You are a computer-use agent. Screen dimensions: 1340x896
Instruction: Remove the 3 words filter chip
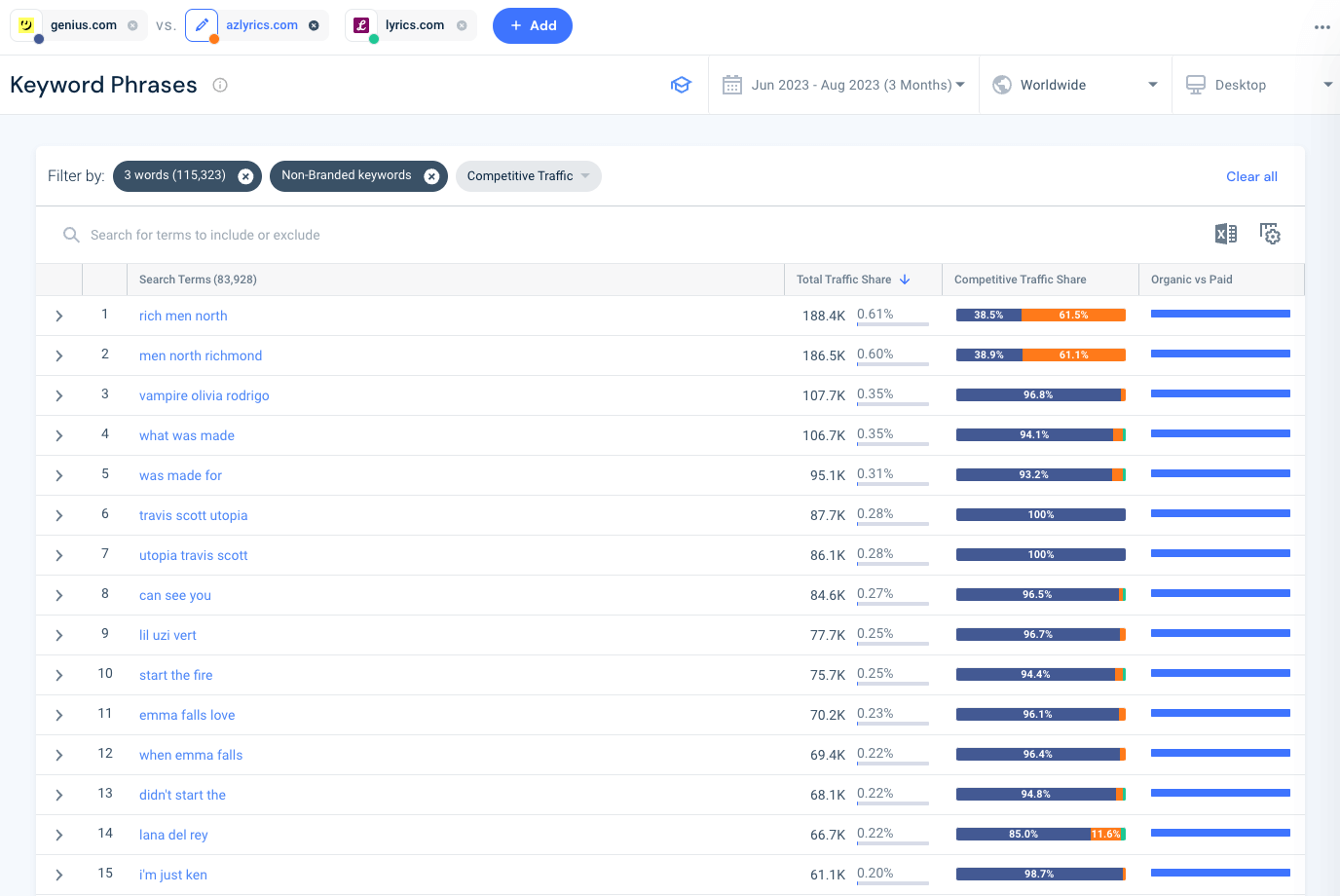pos(245,176)
